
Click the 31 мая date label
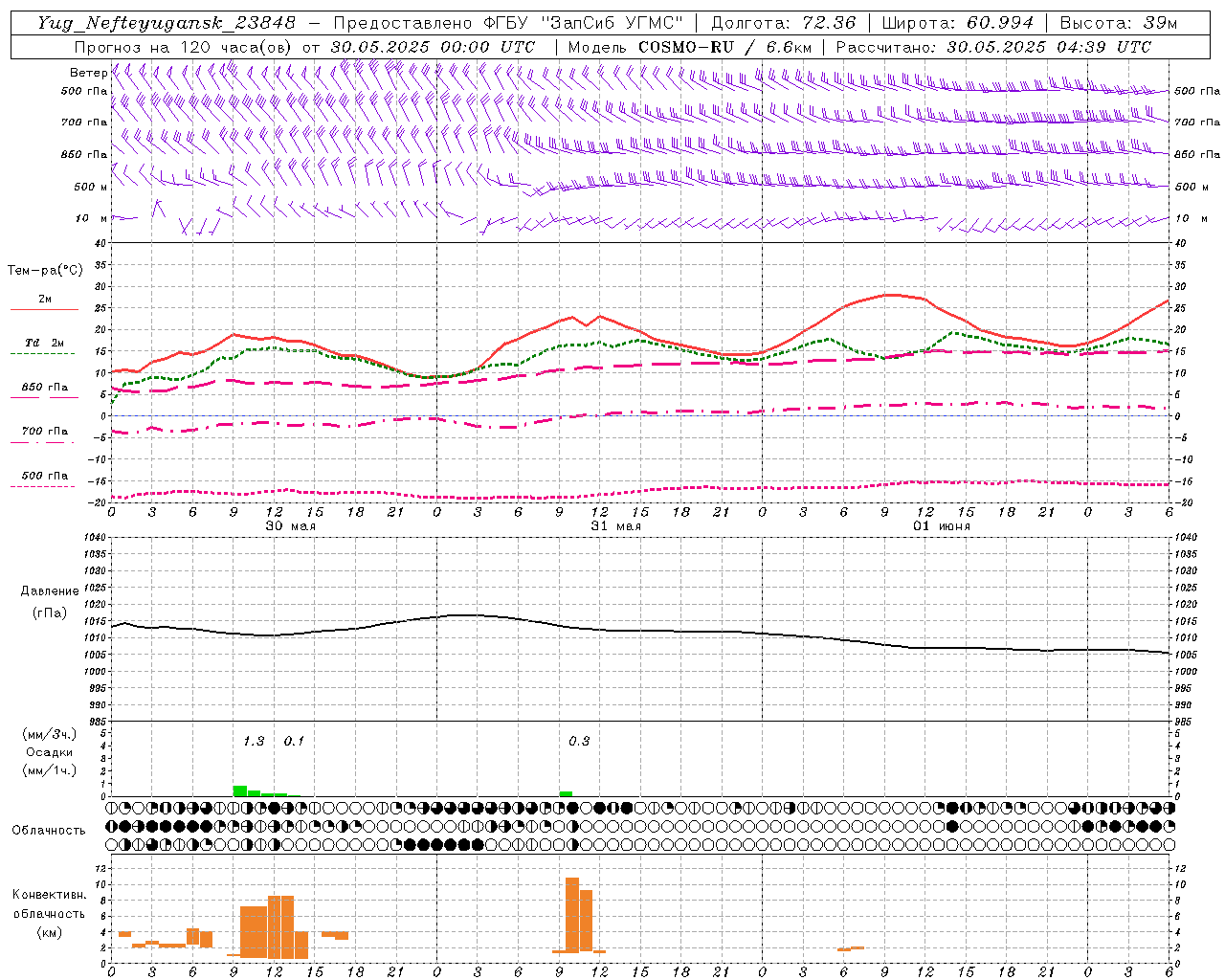(616, 526)
